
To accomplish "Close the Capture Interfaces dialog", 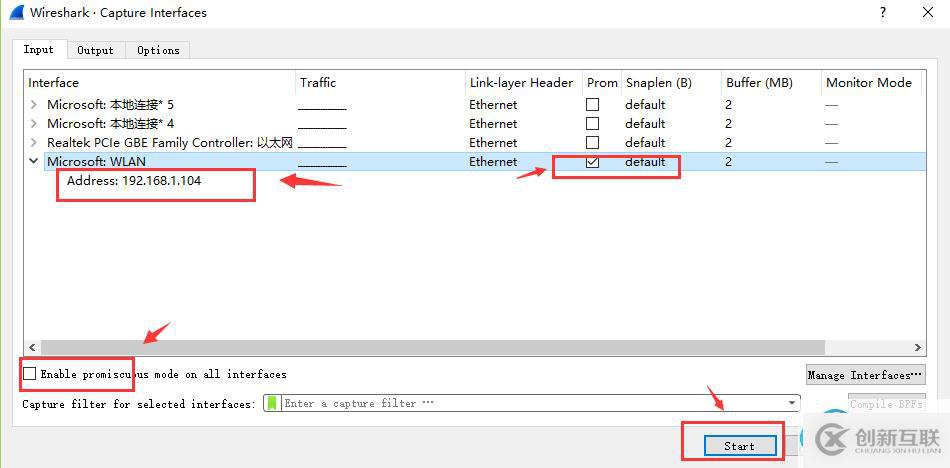I will click(x=928, y=12).
